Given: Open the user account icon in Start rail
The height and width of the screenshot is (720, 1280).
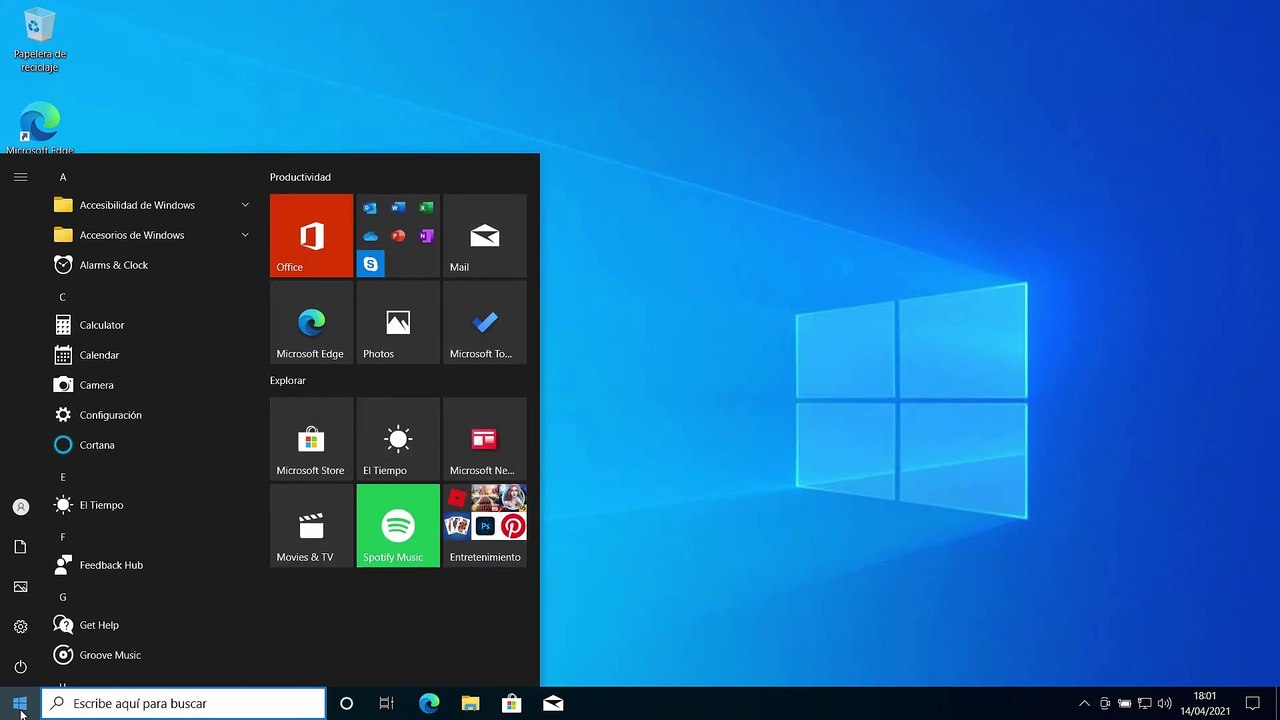Looking at the screenshot, I should [x=20, y=507].
